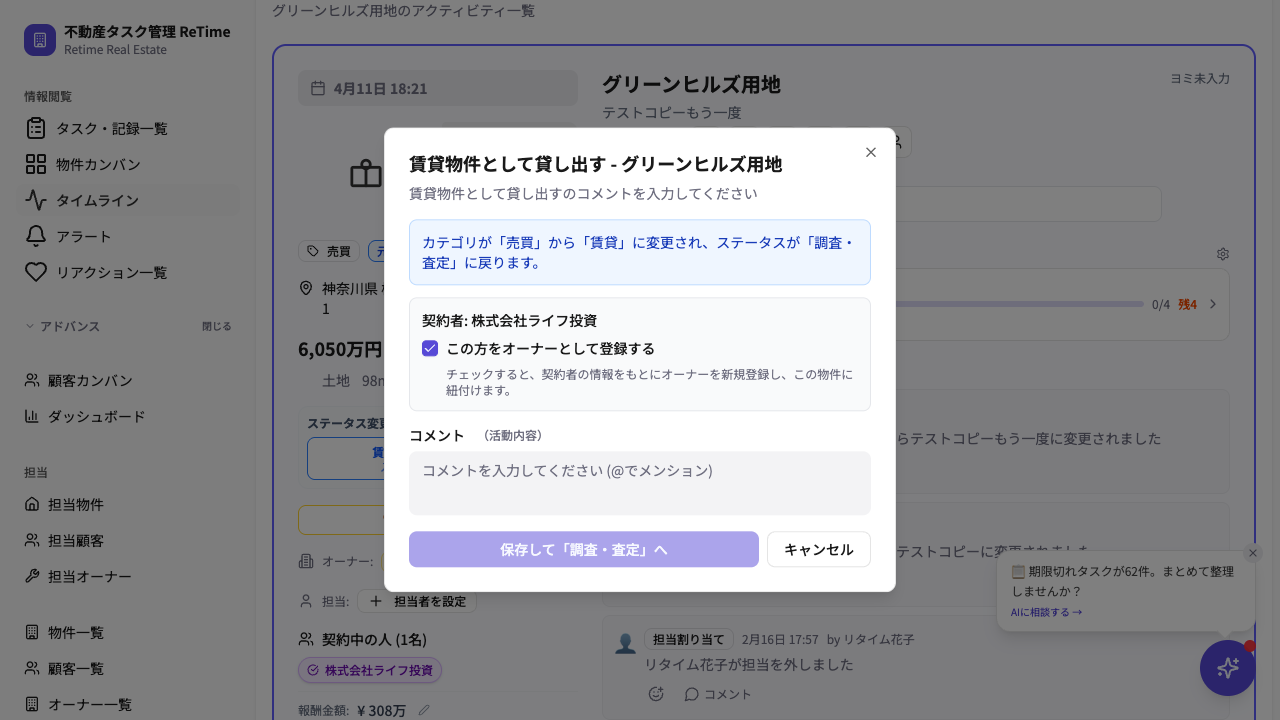
Task: Click the building icon for オーナー一覧
Action: pyautogui.click(x=32, y=704)
